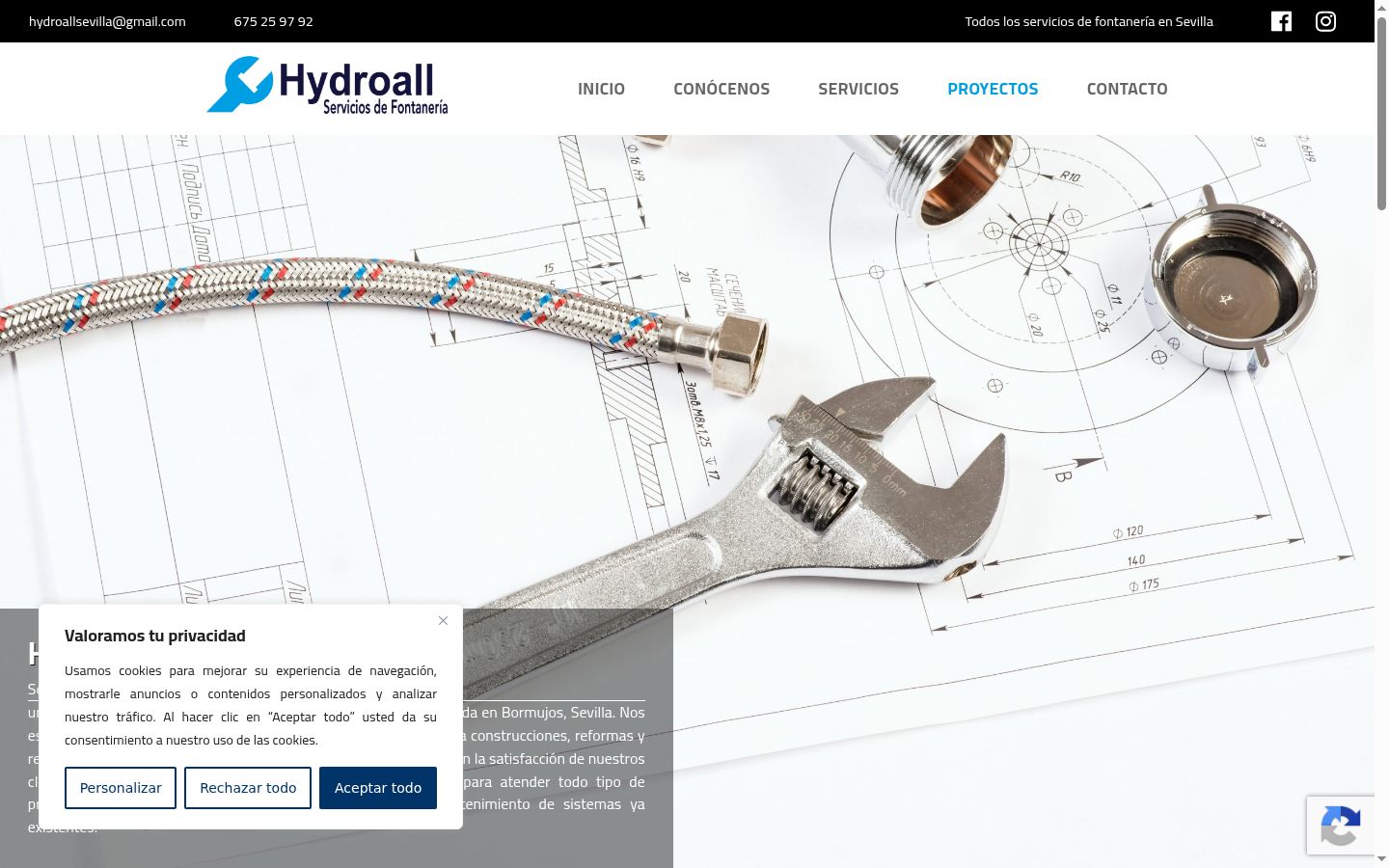The height and width of the screenshot is (868, 1389).
Task: Click Rechazar todo button
Action: (248, 788)
